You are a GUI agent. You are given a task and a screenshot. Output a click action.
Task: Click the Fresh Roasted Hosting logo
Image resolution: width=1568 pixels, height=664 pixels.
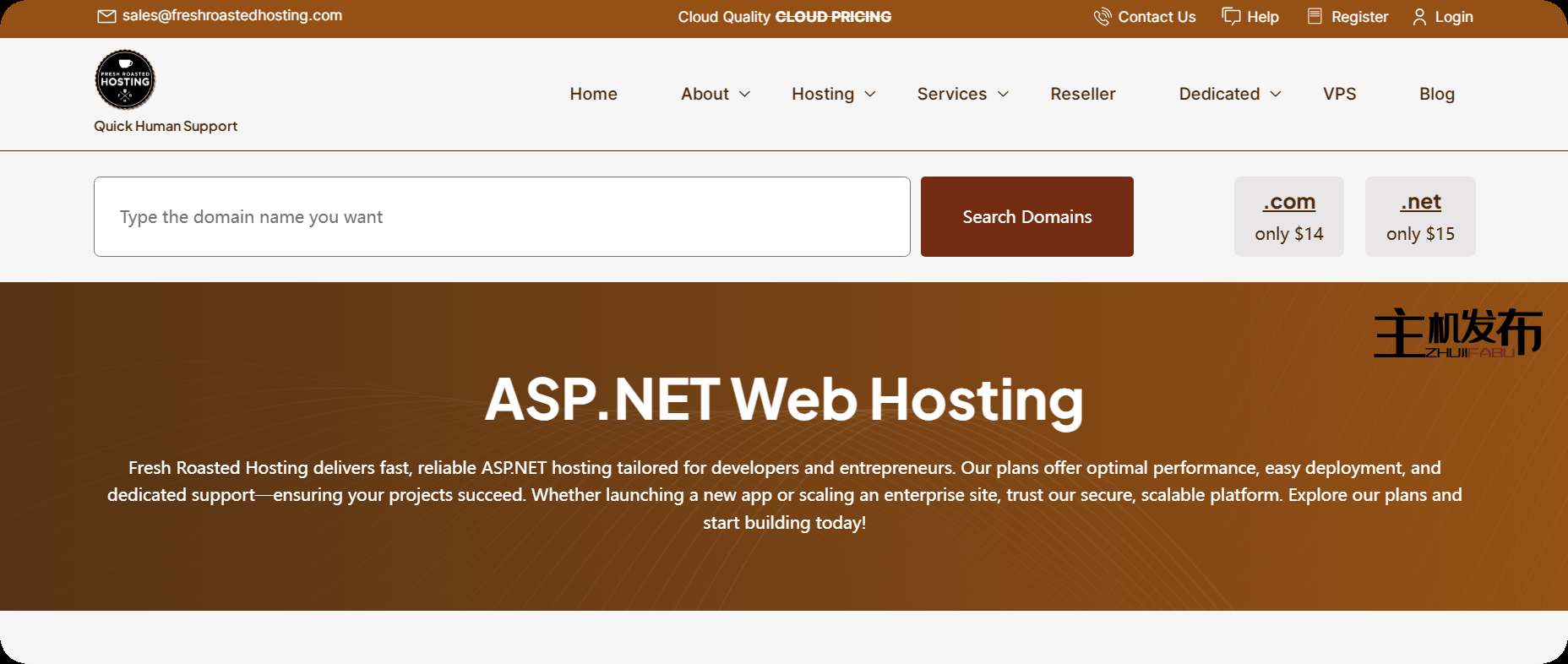125,80
